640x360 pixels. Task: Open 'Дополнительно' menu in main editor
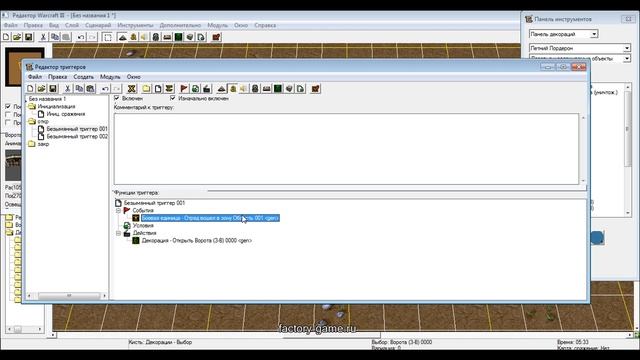coord(180,25)
